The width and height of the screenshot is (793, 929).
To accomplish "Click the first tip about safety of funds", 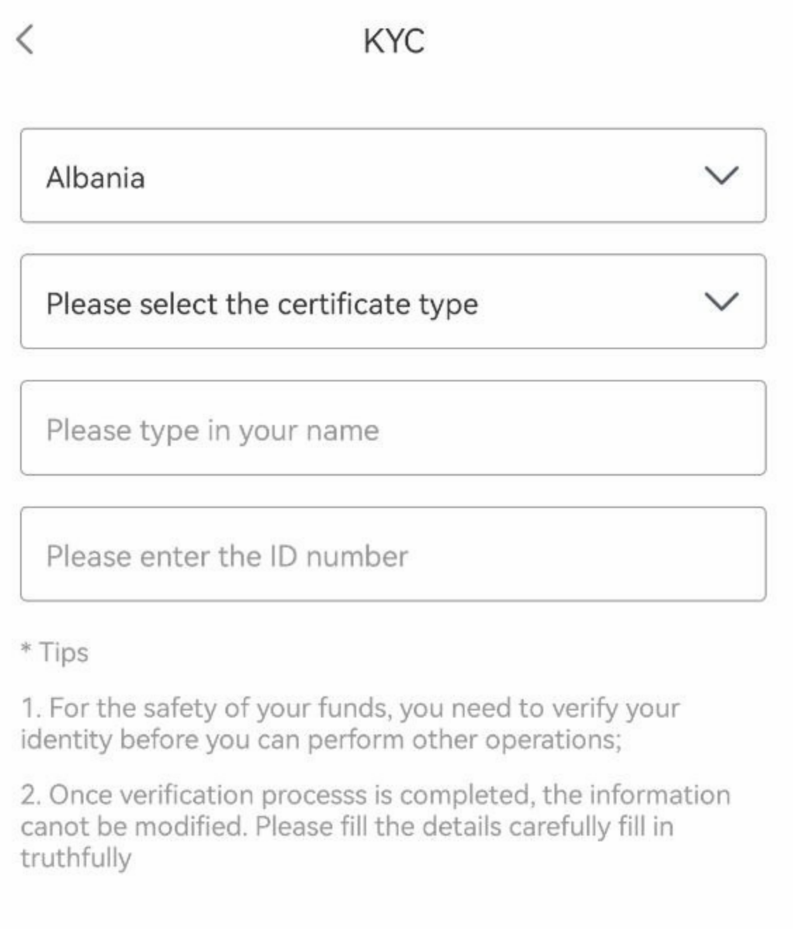I will tap(350, 724).
